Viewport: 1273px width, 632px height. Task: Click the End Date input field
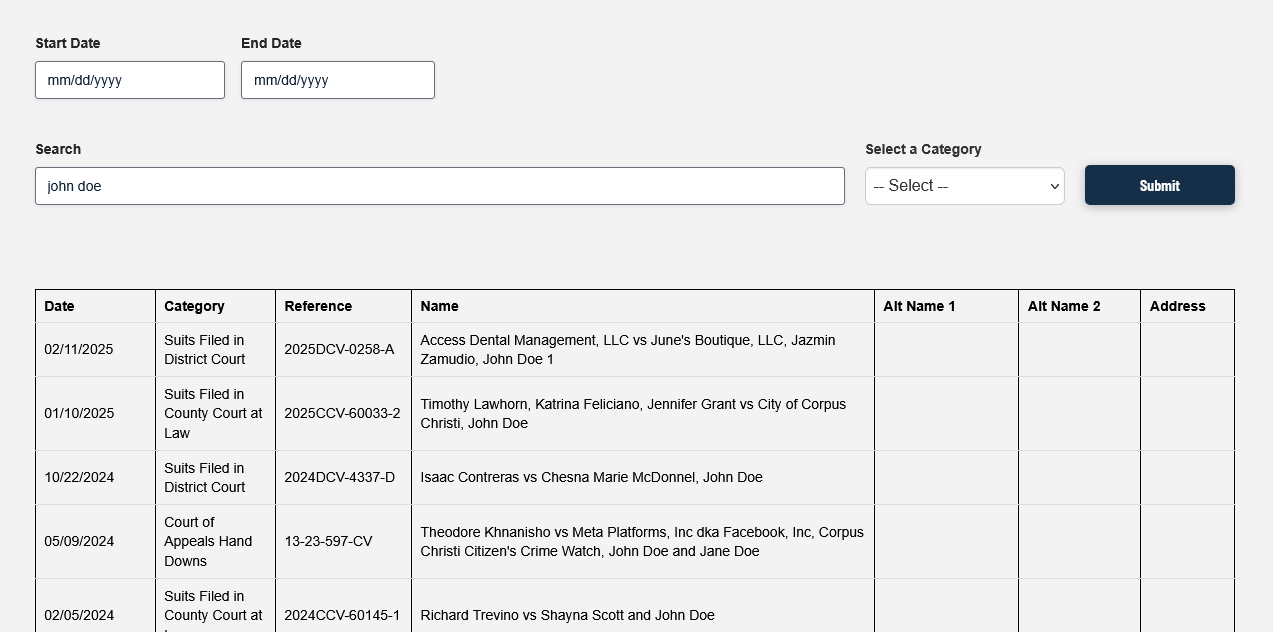click(x=338, y=80)
